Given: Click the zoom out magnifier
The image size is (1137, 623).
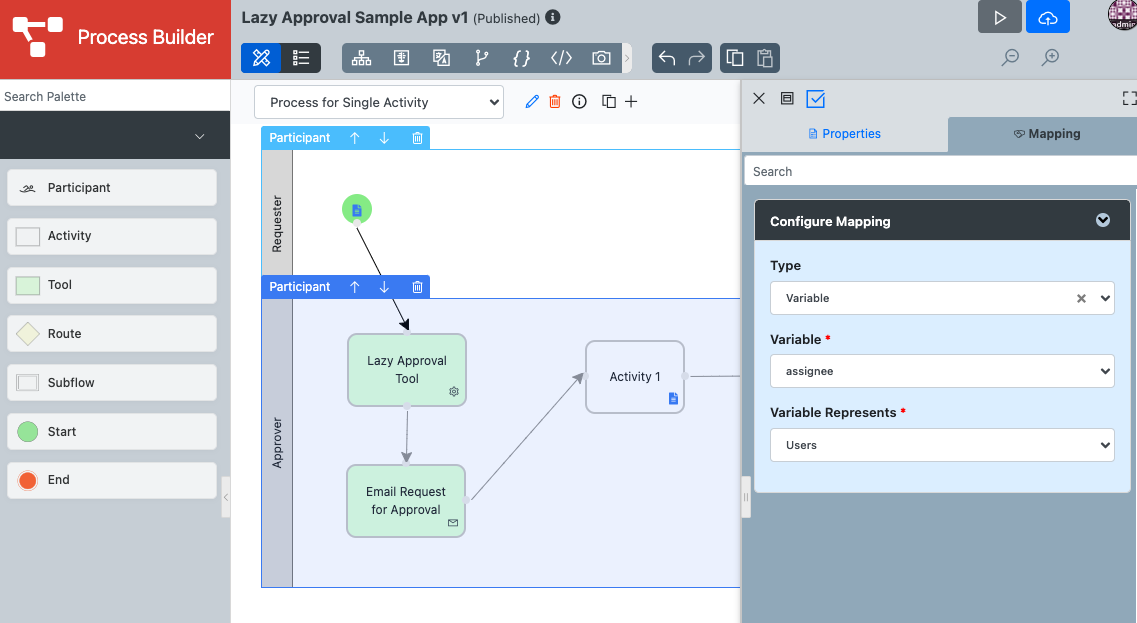Looking at the screenshot, I should click(x=1010, y=58).
